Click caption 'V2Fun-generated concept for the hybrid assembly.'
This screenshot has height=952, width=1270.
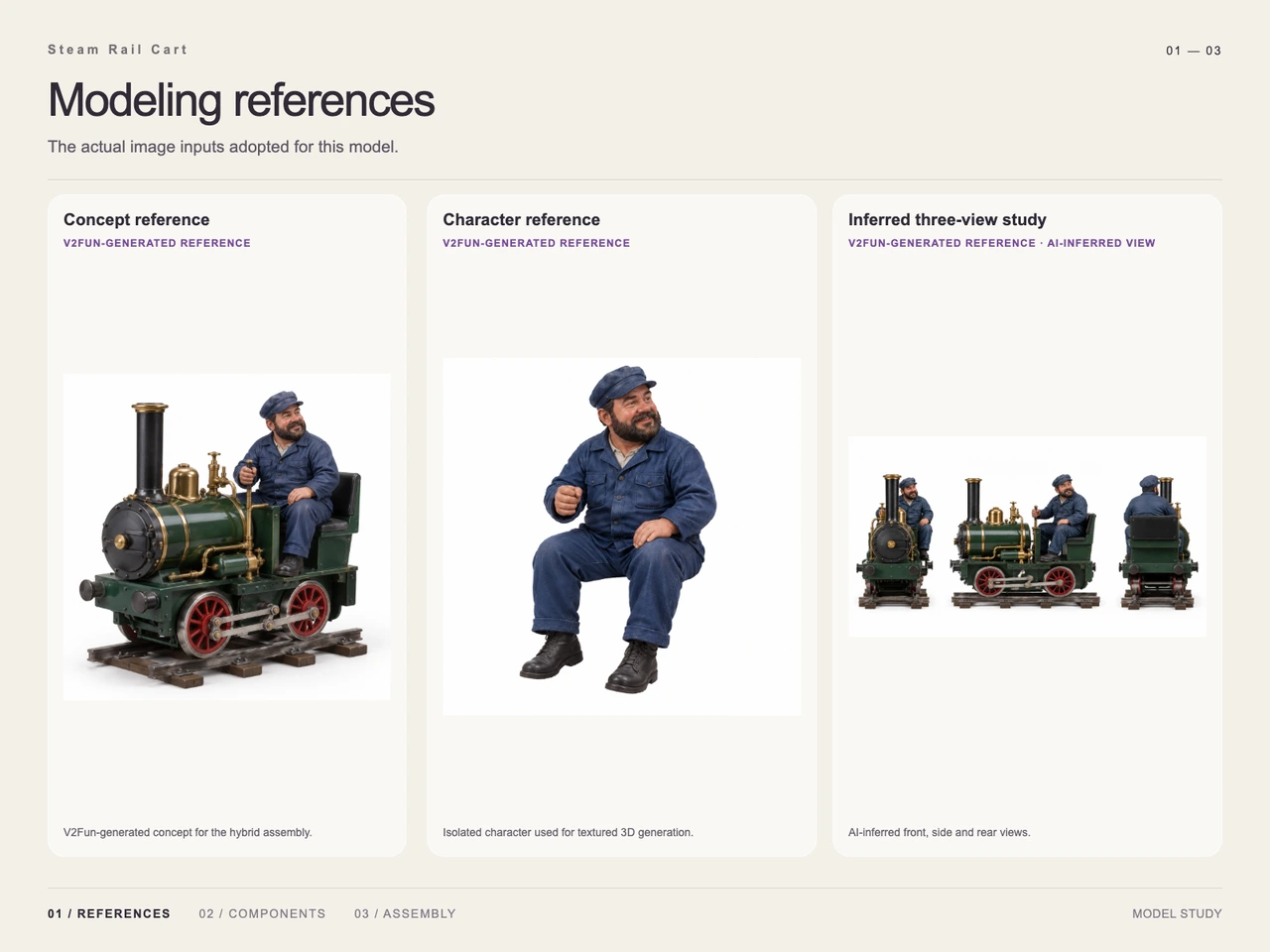pyautogui.click(x=188, y=832)
